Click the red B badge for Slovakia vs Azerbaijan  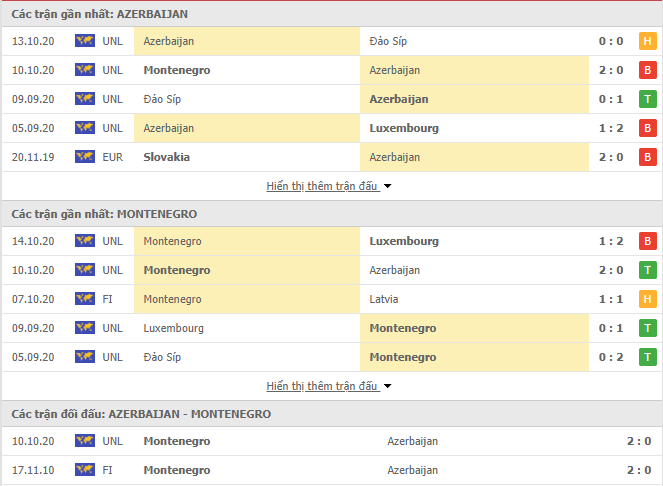click(647, 157)
